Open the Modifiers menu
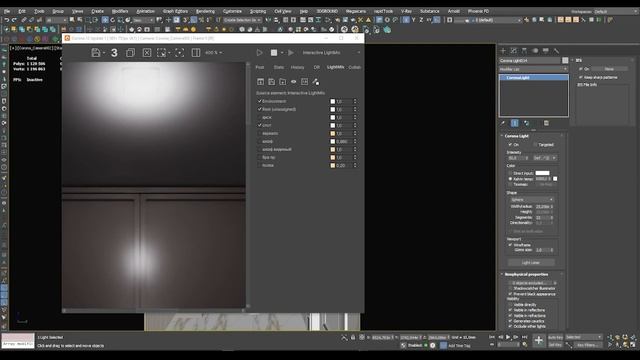This screenshot has width=640, height=360. [120, 11]
